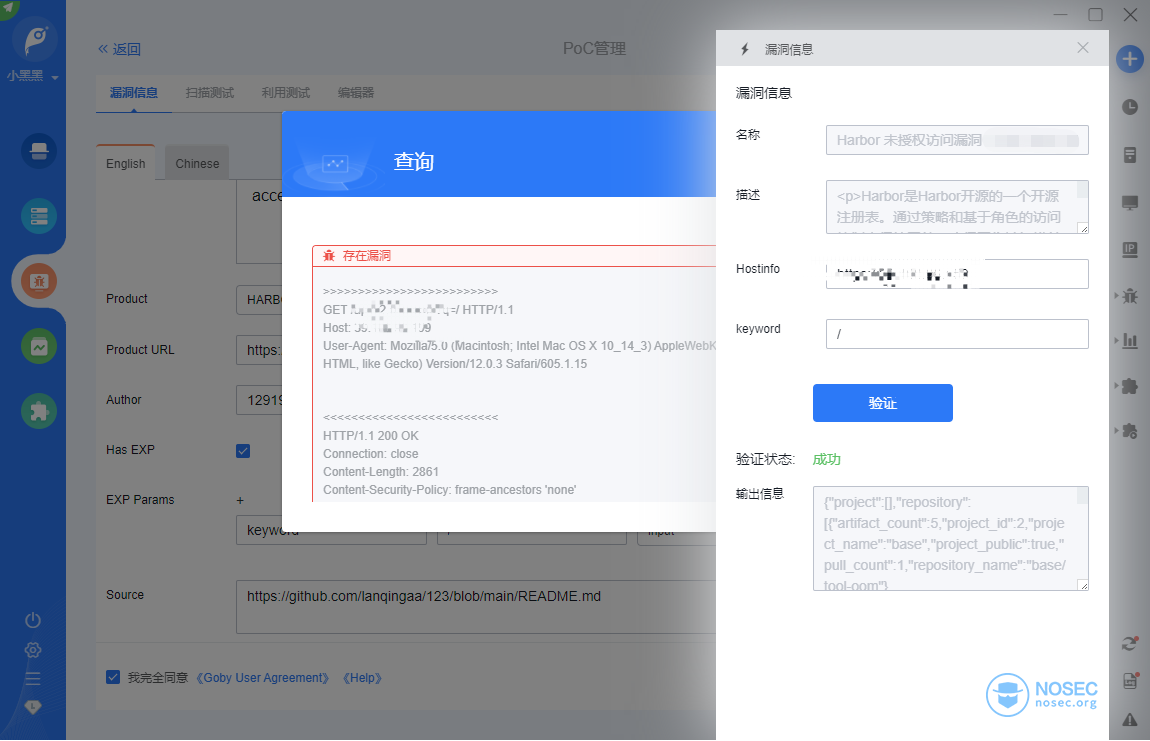Switch to the 漏洞信息 tab in PoC管理
Image resolution: width=1150 pixels, height=741 pixels.
(133, 93)
